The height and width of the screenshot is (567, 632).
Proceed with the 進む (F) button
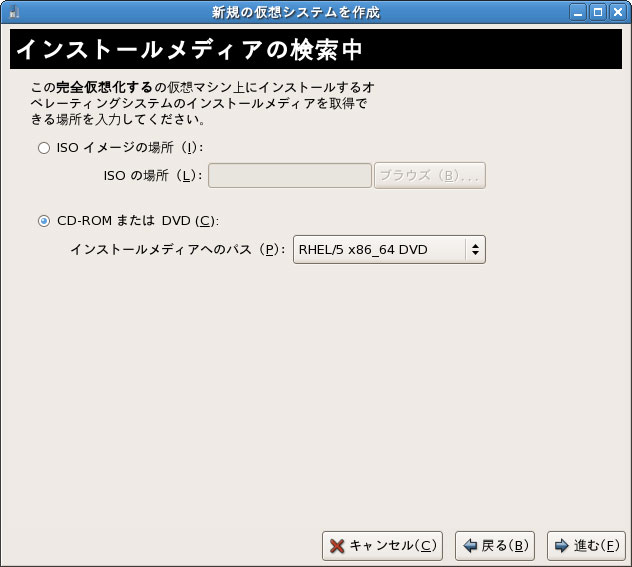586,546
